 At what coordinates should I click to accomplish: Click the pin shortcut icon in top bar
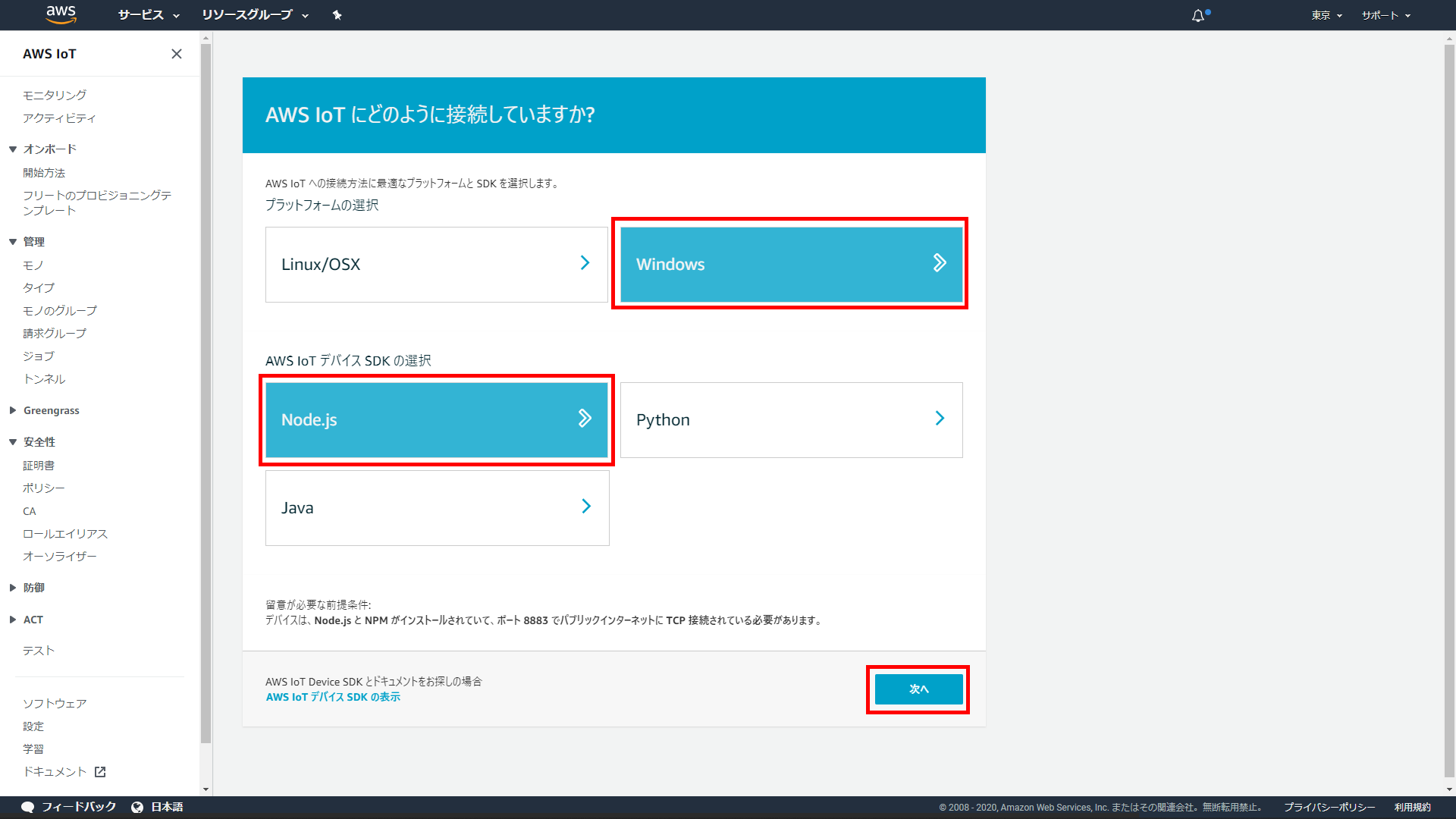337,15
